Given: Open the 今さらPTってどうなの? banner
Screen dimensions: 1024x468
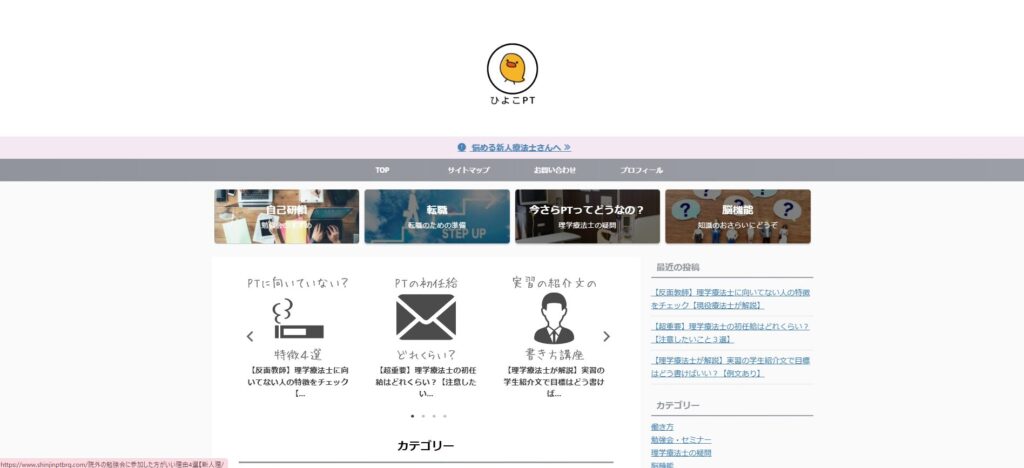Looking at the screenshot, I should coord(587,217).
